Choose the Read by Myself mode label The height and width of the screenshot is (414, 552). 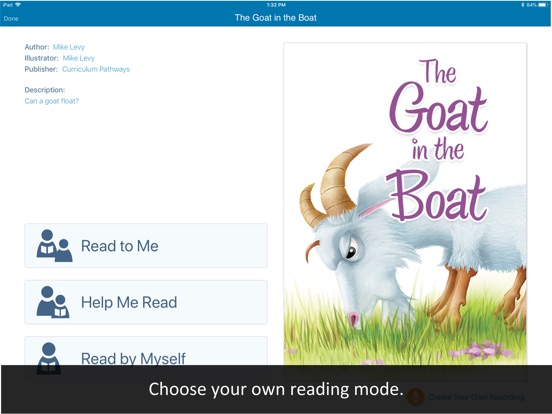pos(133,358)
